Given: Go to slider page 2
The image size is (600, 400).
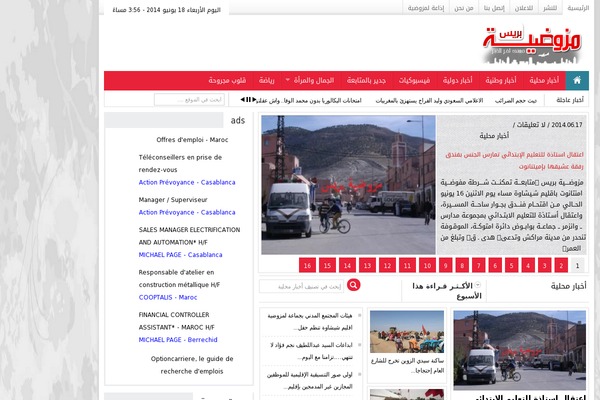Looking at the screenshot, I should coord(561,265).
